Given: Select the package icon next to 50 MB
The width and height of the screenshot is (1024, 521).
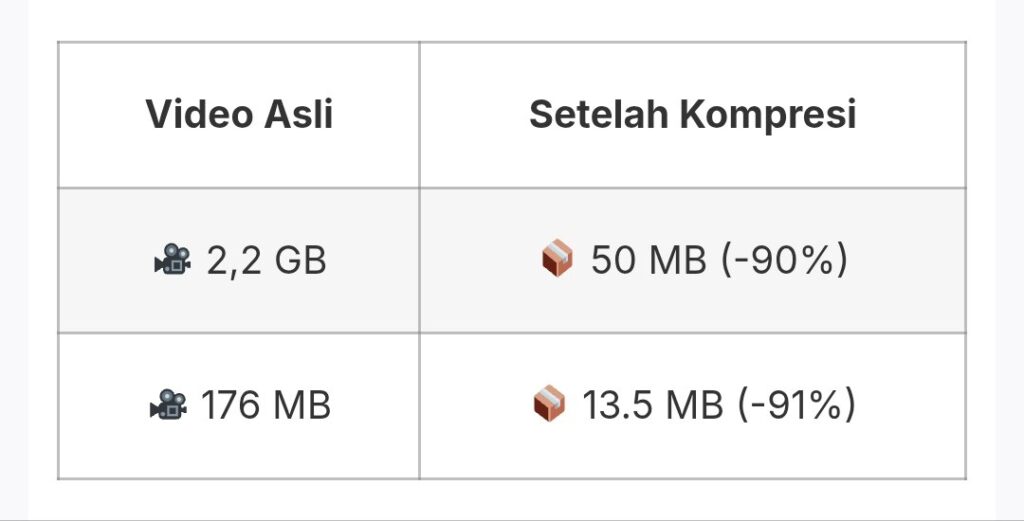Looking at the screenshot, I should pos(557,262).
